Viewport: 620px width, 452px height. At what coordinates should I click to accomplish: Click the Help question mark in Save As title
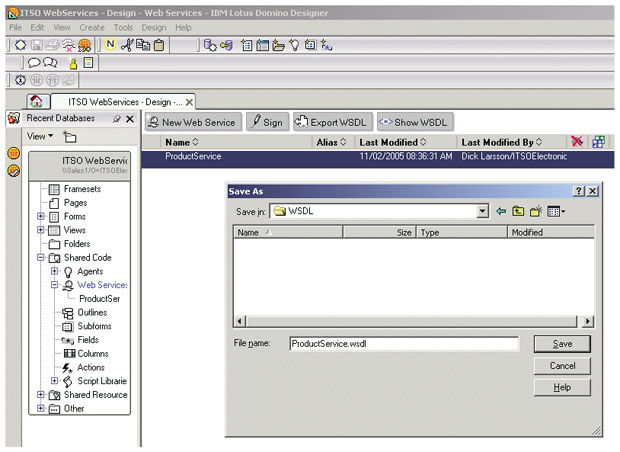tap(579, 191)
